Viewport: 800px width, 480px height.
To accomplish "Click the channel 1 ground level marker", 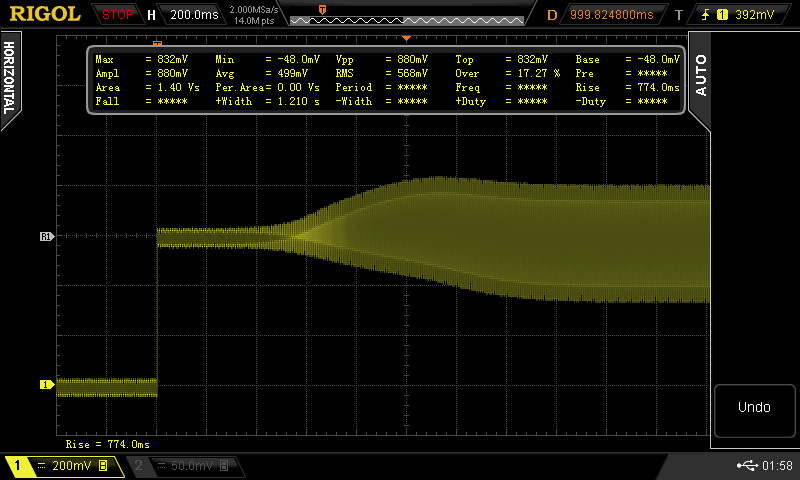I will 46,384.
